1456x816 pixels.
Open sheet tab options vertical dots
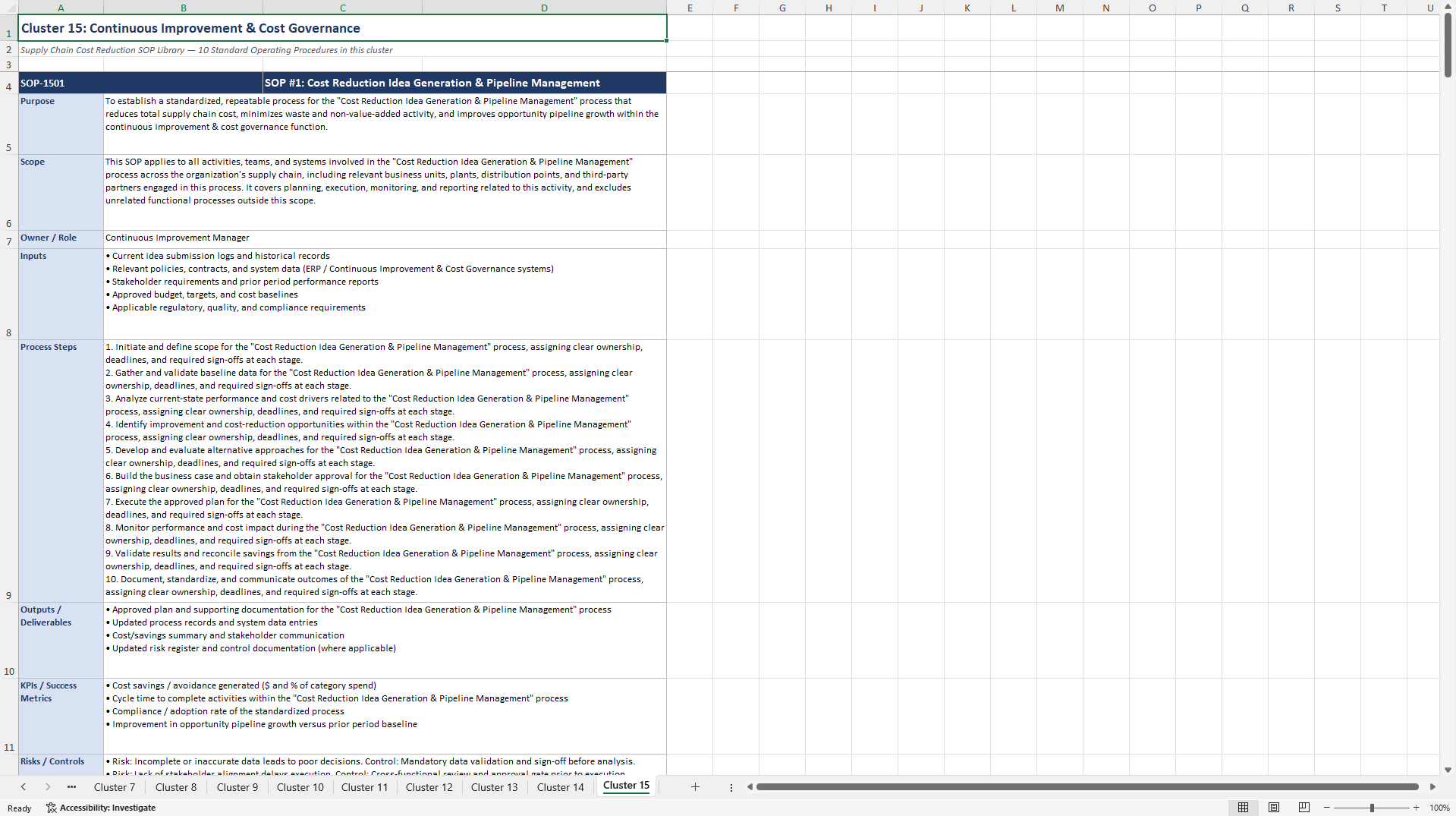(731, 788)
